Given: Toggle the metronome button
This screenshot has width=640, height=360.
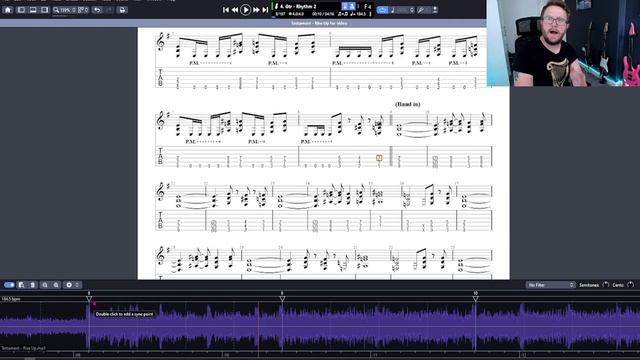Looking at the screenshot, I should pyautogui.click(x=352, y=6).
